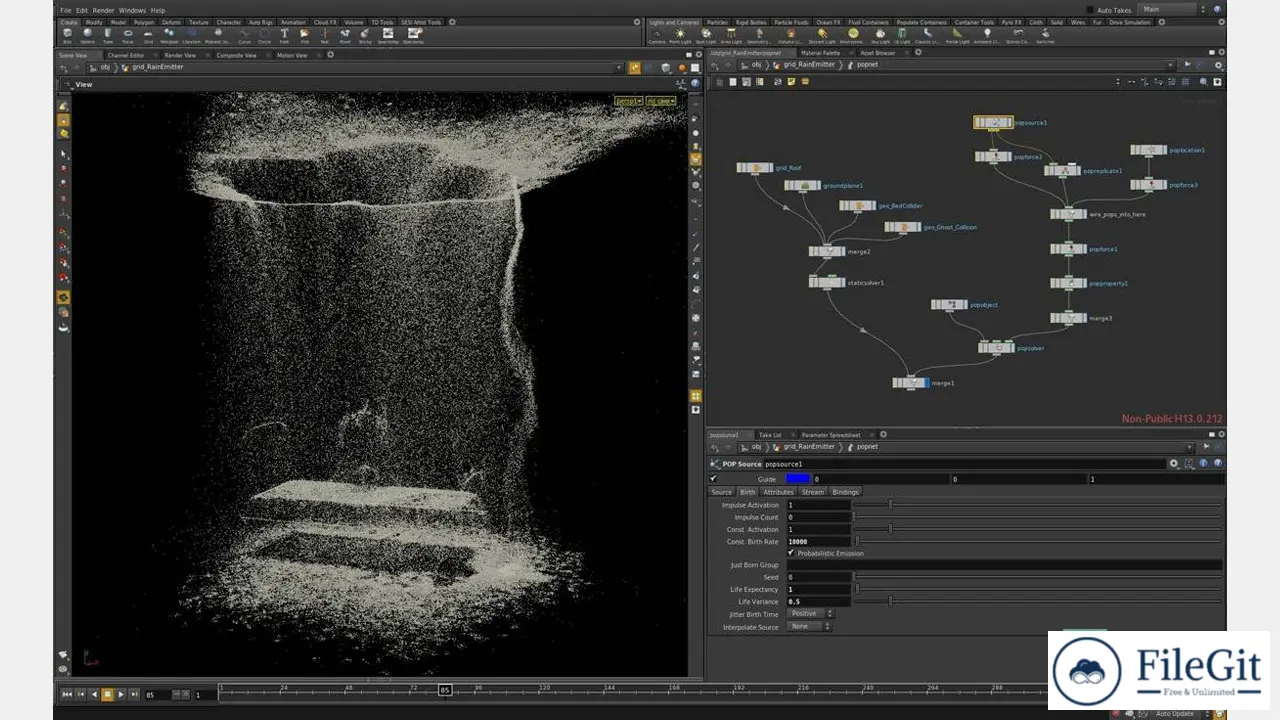Image resolution: width=1280 pixels, height=720 pixels.
Task: Switch to the Birth tab
Action: (748, 492)
